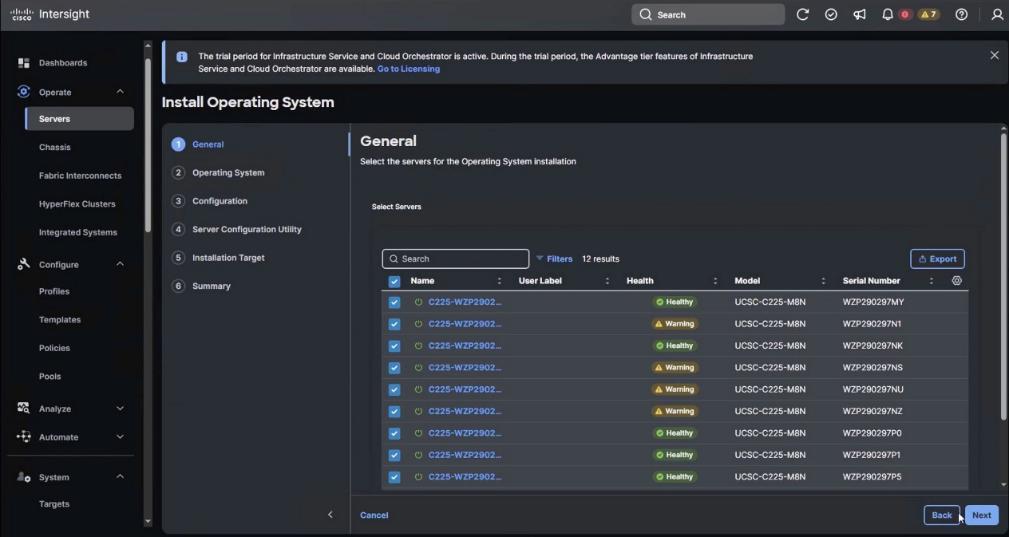Cancel the OS installation wizard

pos(374,515)
